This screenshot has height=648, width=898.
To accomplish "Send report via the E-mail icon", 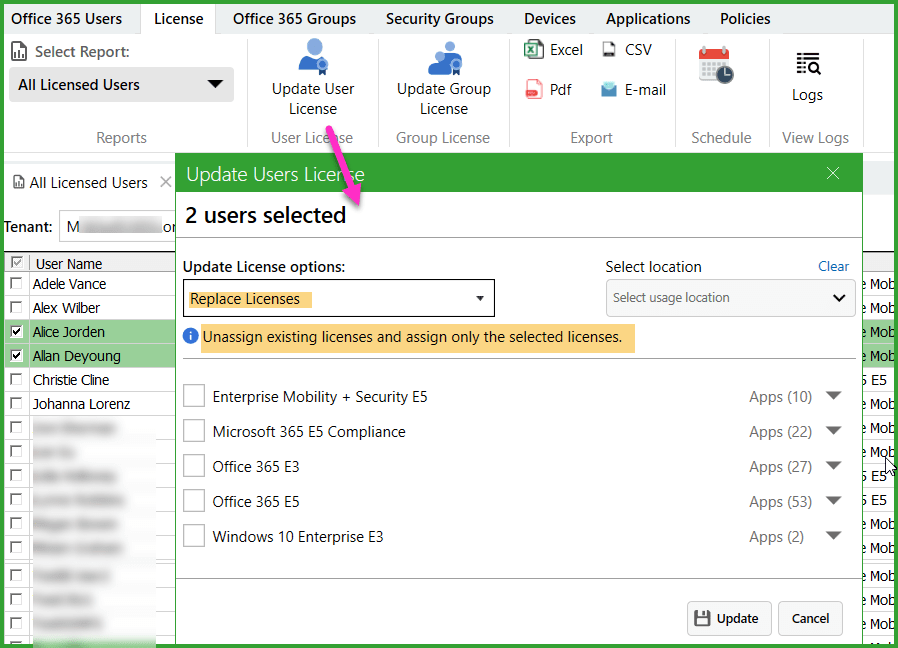I will pos(608,89).
